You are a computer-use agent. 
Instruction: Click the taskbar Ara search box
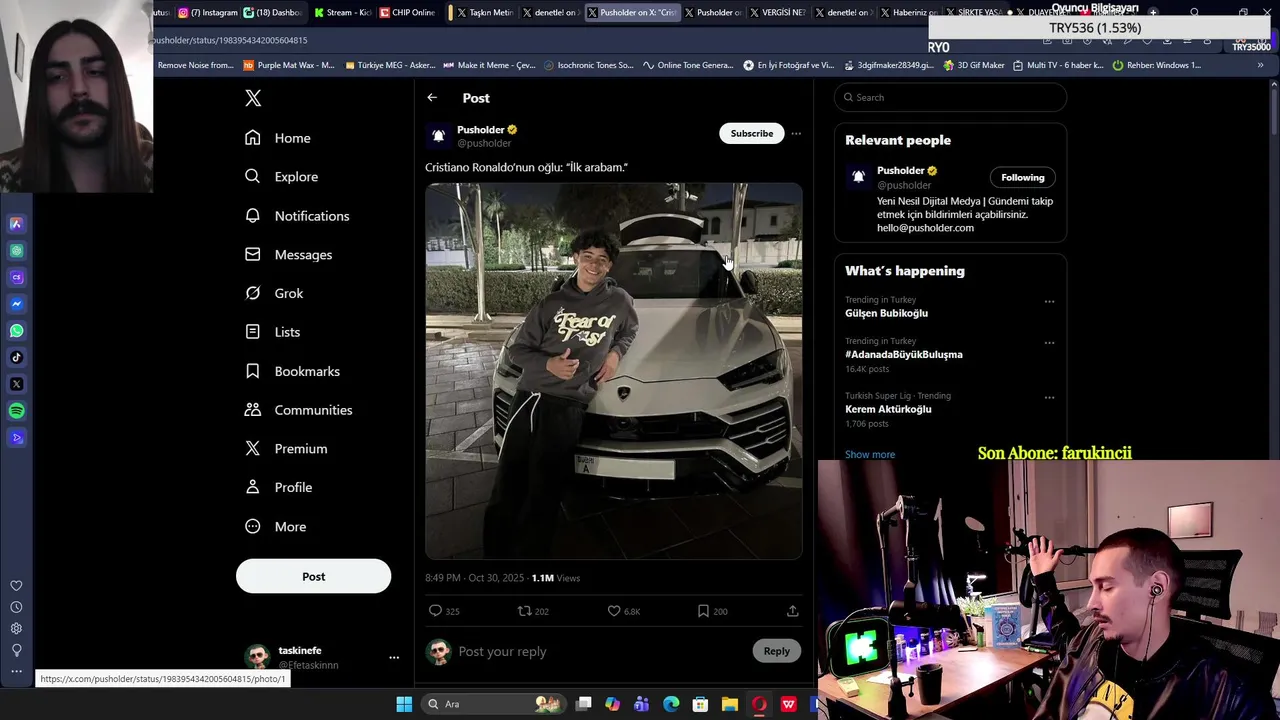point(492,704)
